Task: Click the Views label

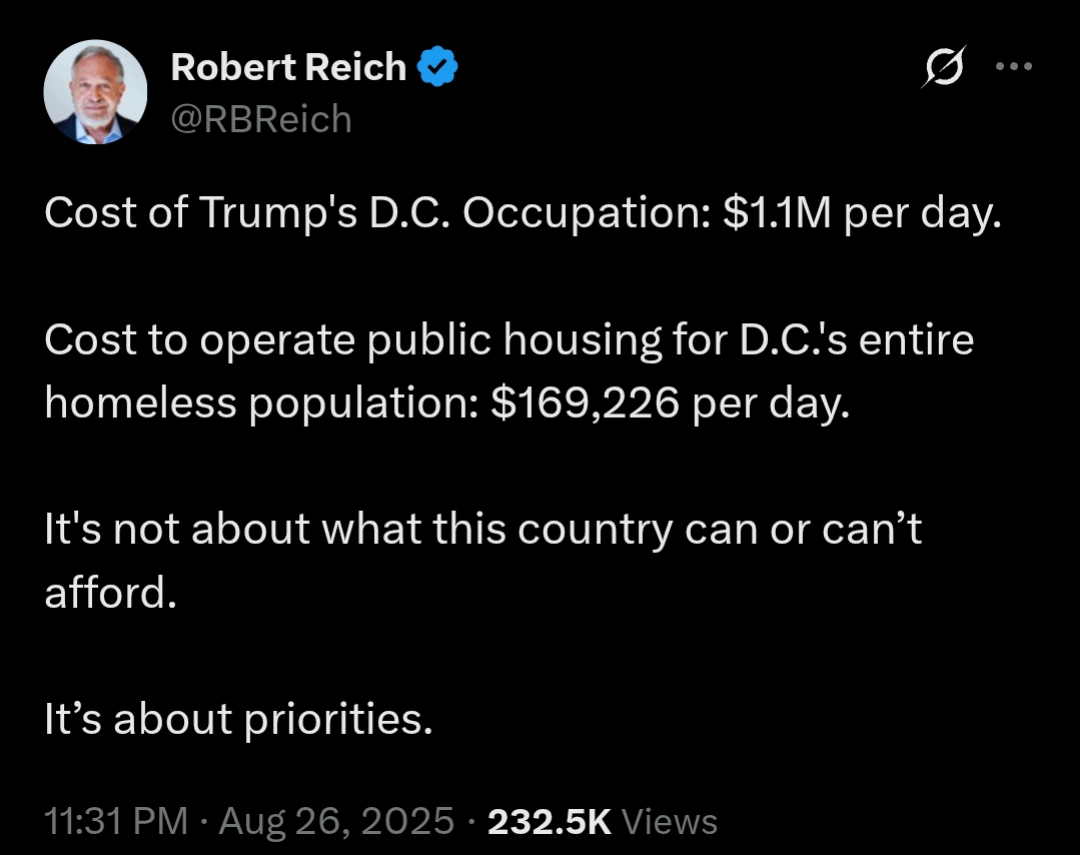Action: pos(669,821)
